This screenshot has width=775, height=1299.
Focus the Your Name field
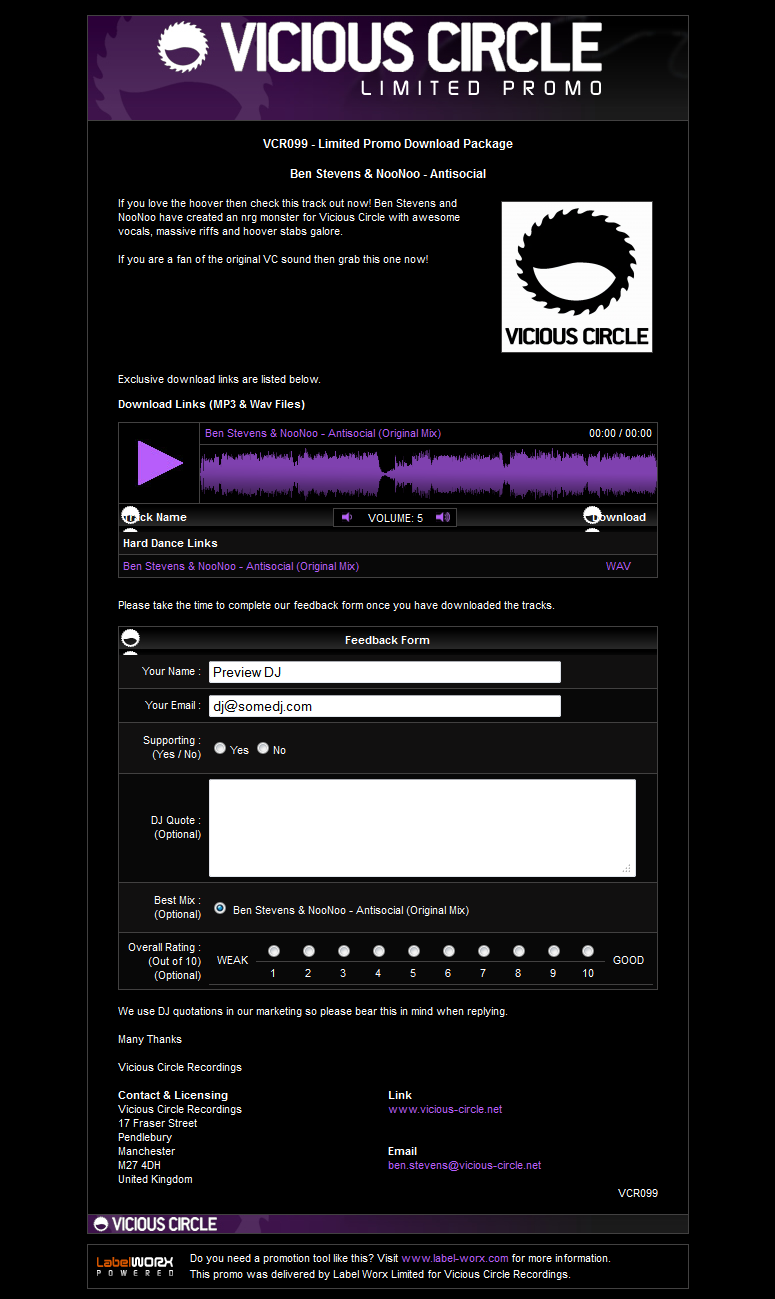(x=385, y=672)
